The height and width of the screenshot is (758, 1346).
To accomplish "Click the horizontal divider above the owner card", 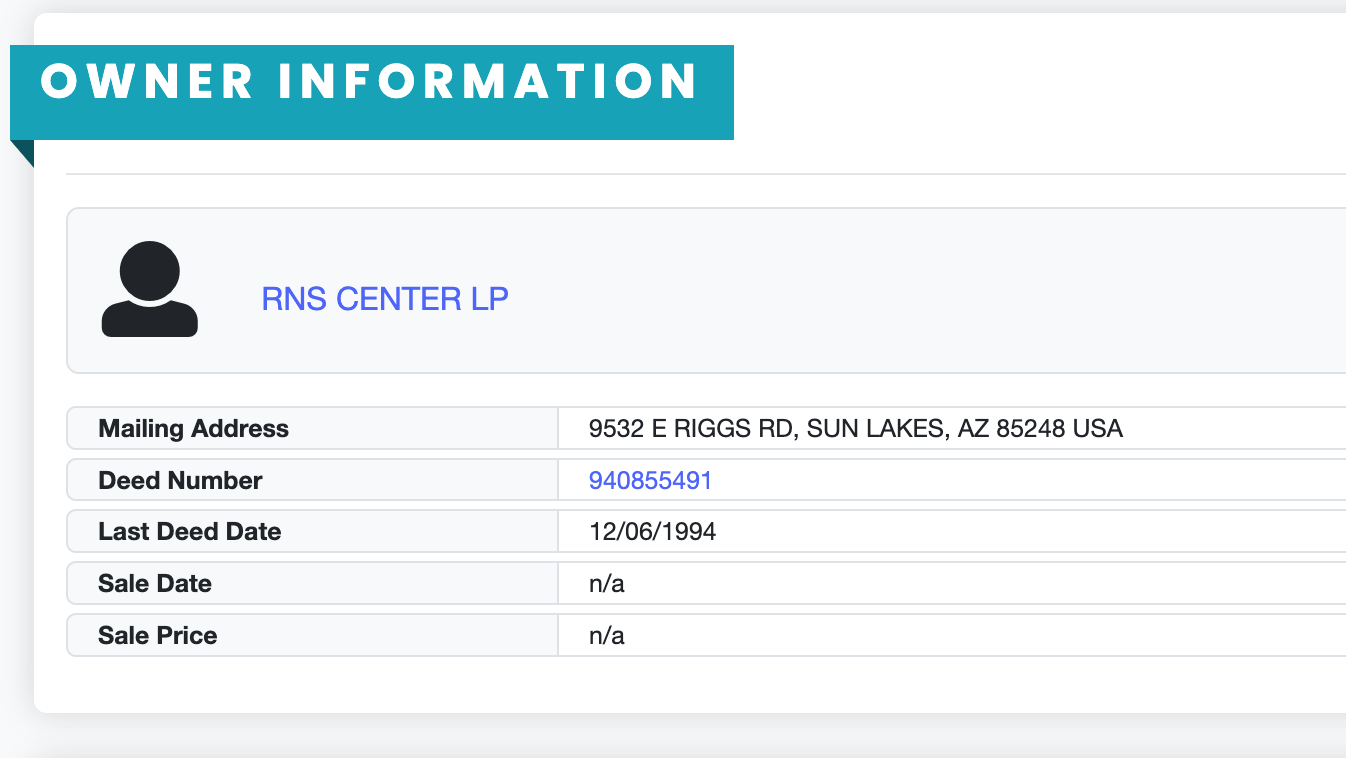I will pyautogui.click(x=700, y=174).
